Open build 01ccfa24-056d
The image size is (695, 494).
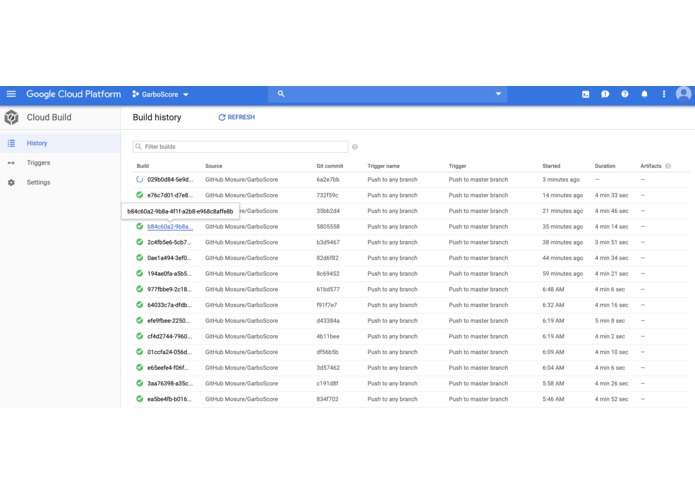169,352
